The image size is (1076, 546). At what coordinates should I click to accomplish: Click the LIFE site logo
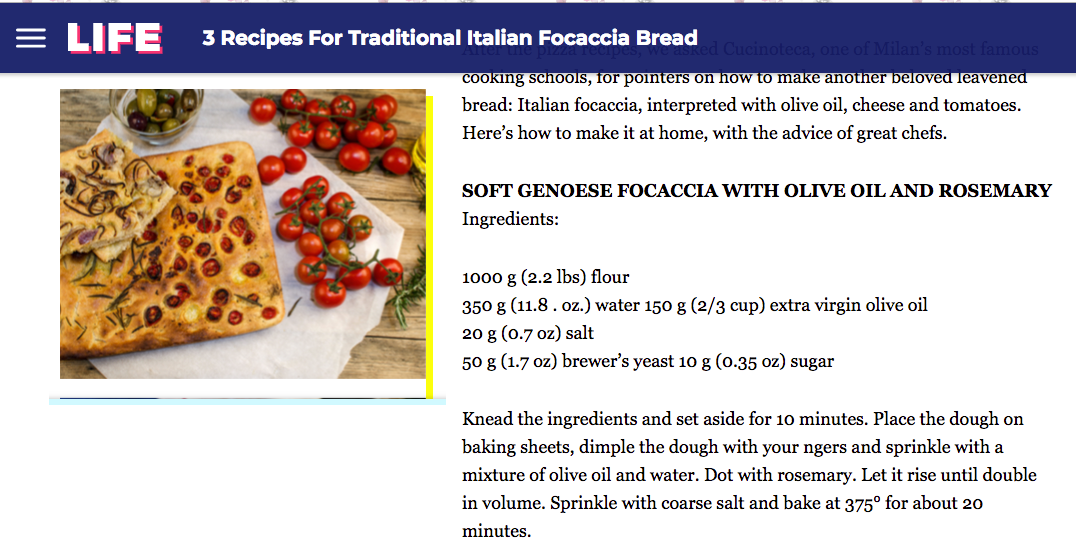coord(115,38)
